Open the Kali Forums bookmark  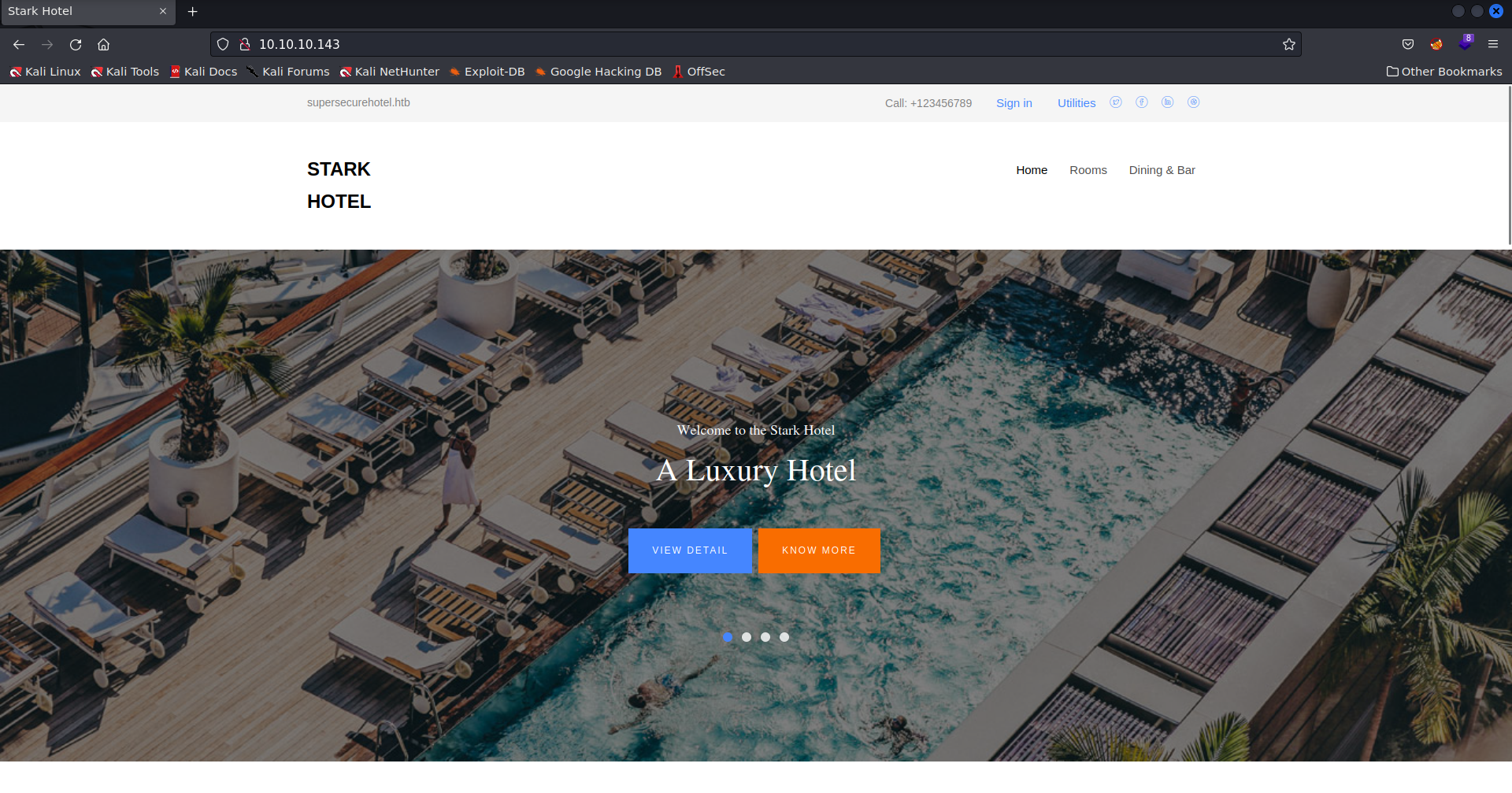click(x=288, y=72)
